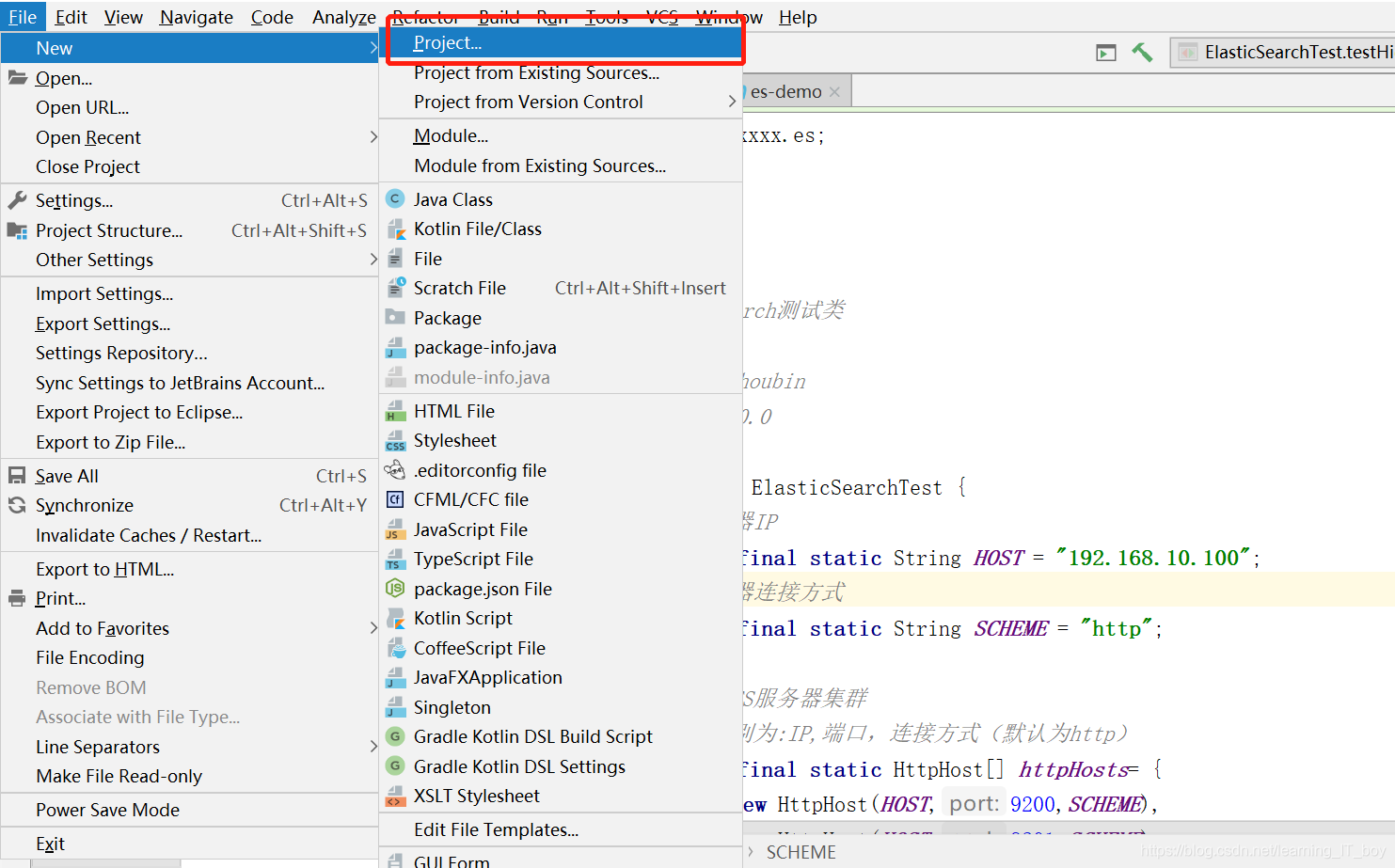This screenshot has width=1395, height=868.
Task: Click the green Build hammer icon
Action: 1142,52
